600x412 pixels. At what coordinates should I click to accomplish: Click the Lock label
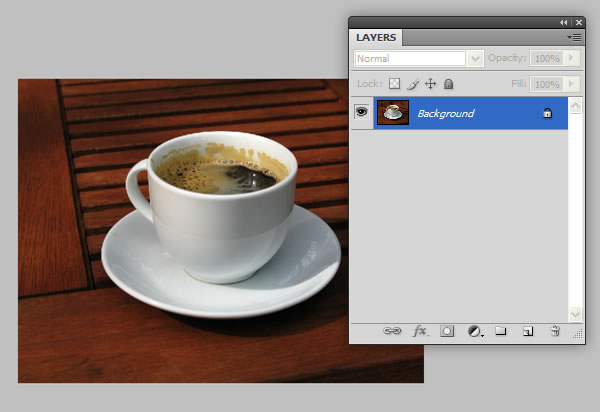(369, 84)
